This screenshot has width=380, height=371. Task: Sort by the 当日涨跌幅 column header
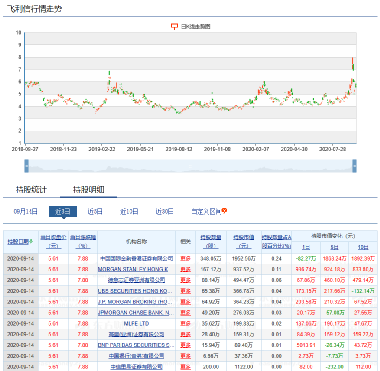point(83,241)
